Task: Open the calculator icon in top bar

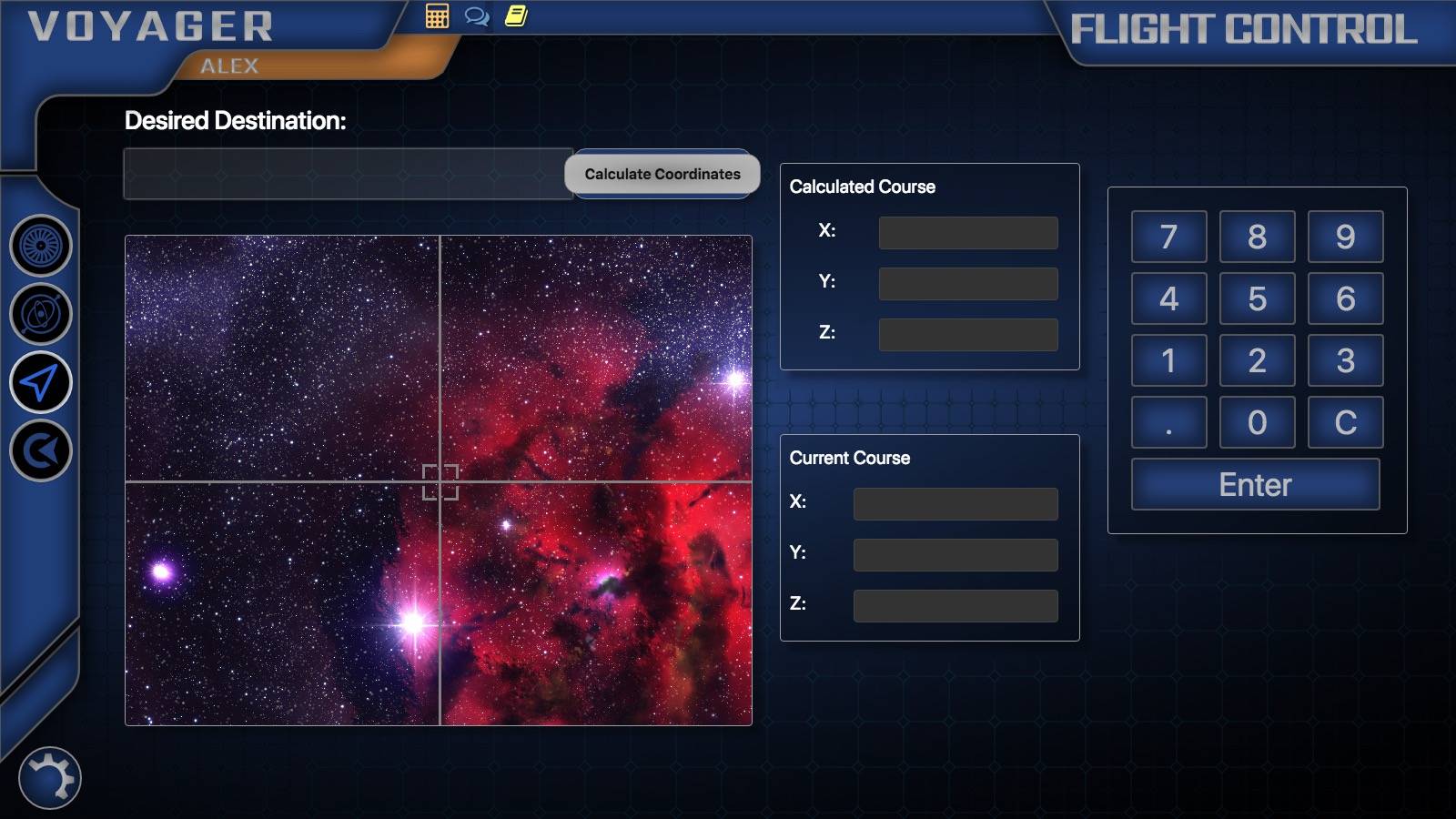Action: coord(437,16)
